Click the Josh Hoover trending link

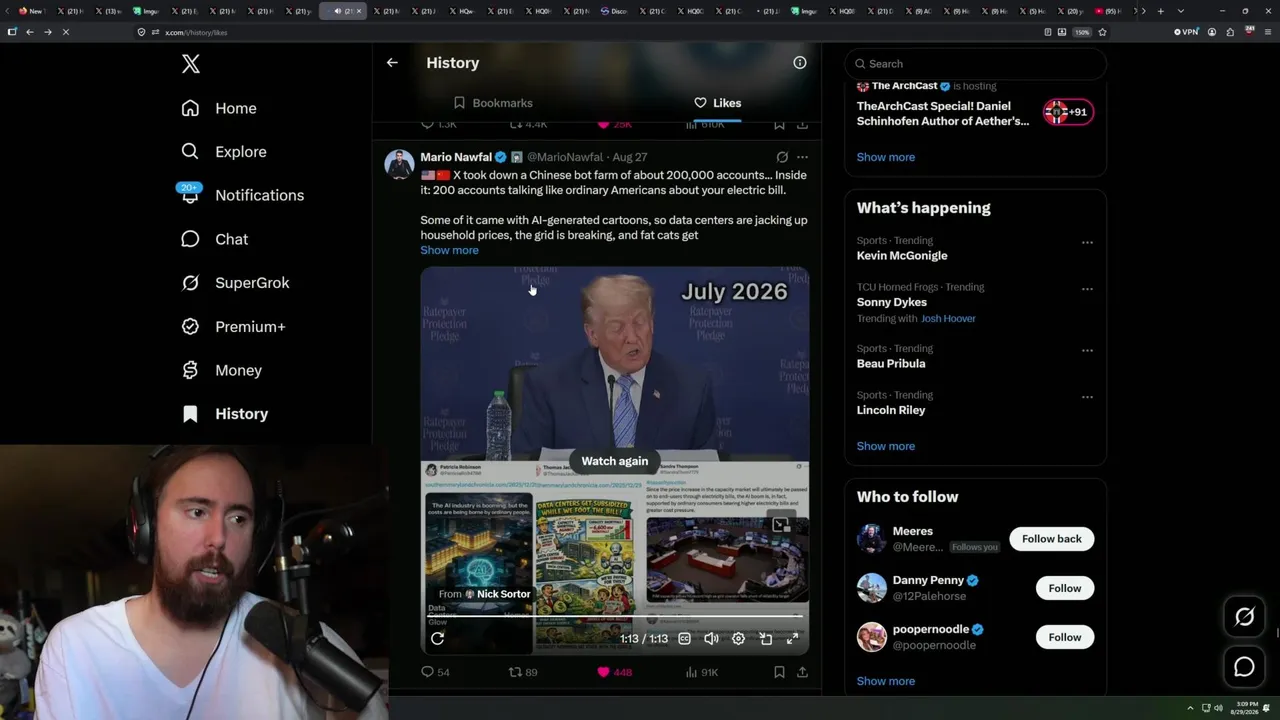948,319
